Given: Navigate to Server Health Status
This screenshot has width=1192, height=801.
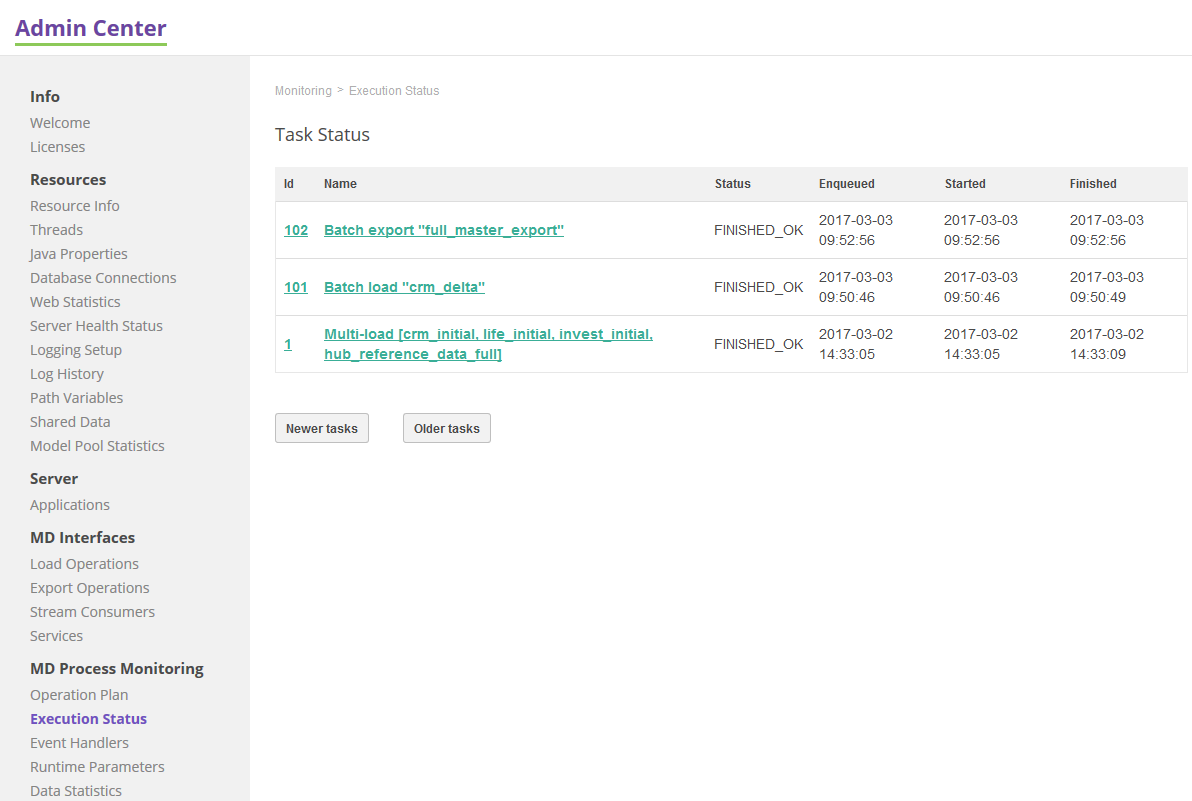Looking at the screenshot, I should [x=96, y=326].
